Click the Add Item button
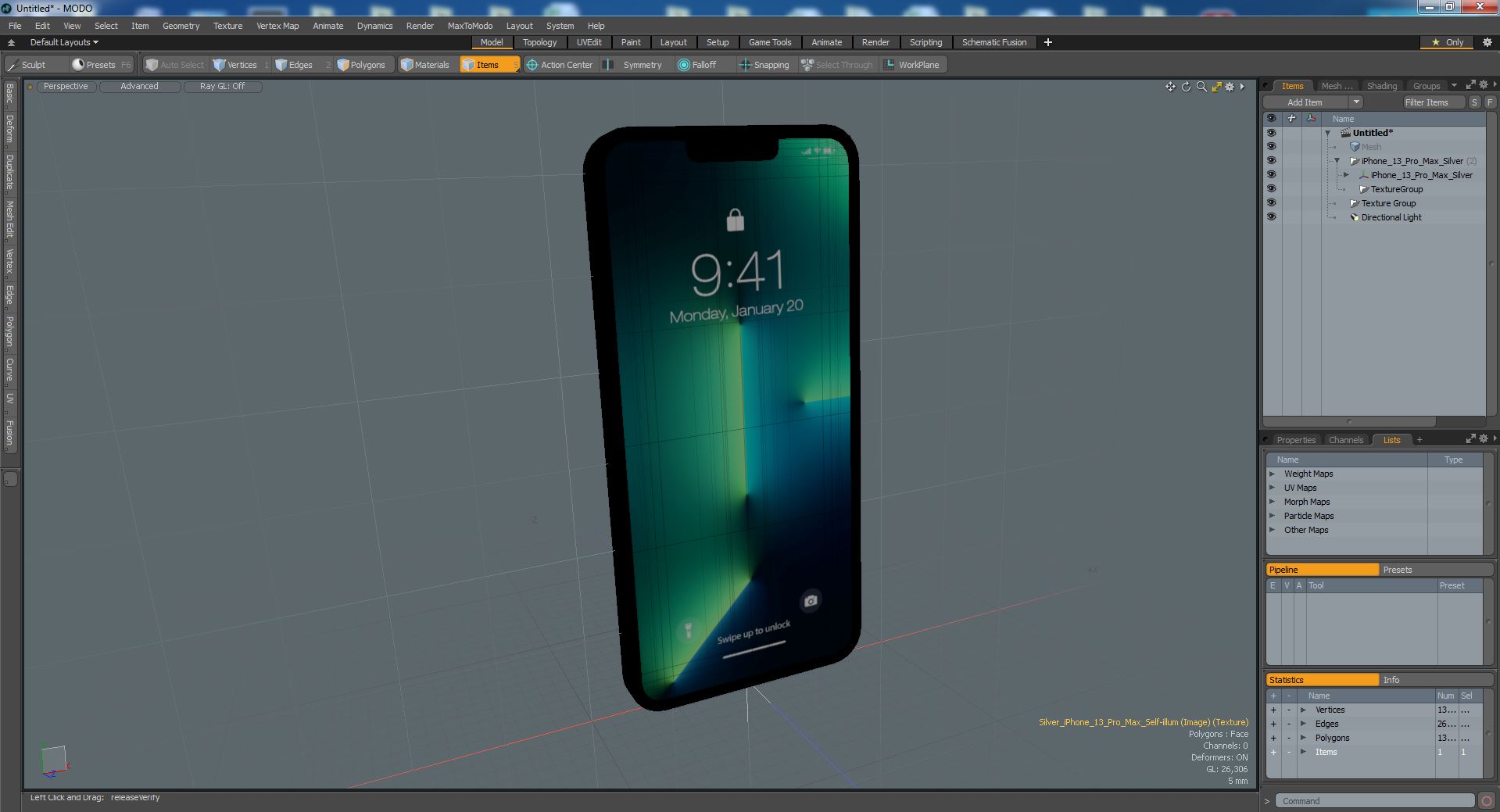Image resolution: width=1500 pixels, height=812 pixels. tap(1305, 102)
